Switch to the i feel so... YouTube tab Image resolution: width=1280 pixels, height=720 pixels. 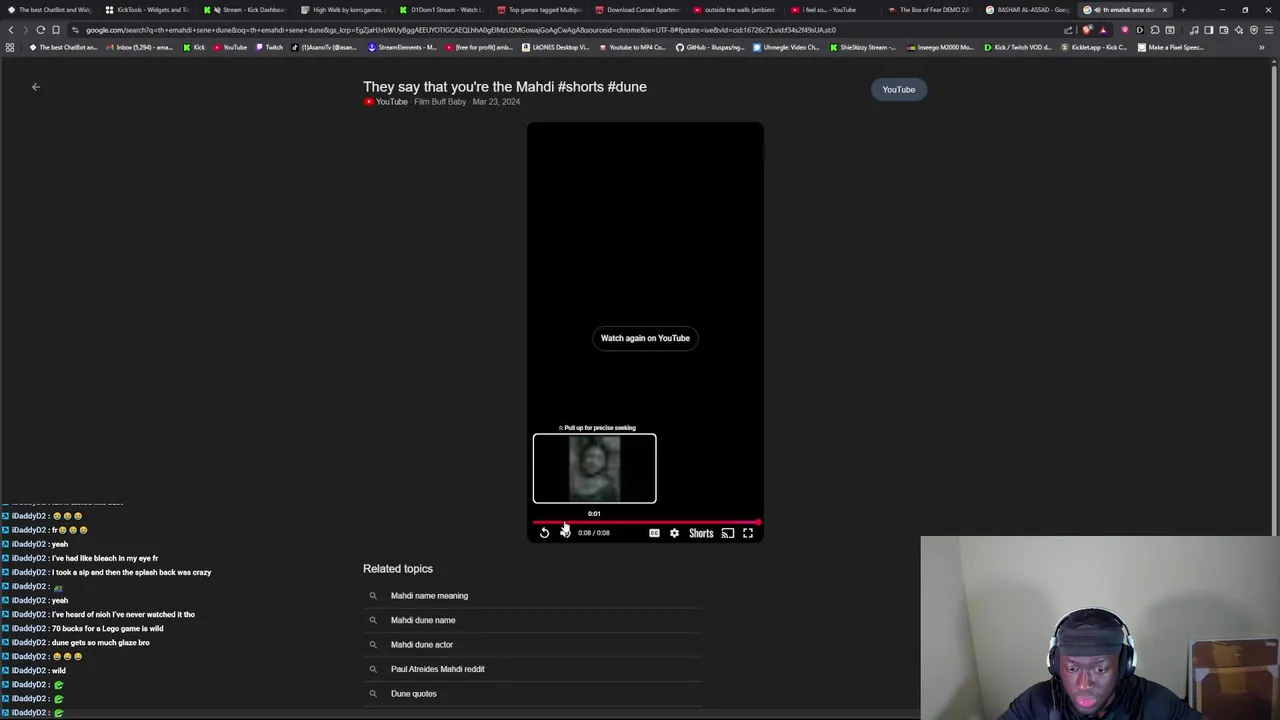pyautogui.click(x=833, y=10)
